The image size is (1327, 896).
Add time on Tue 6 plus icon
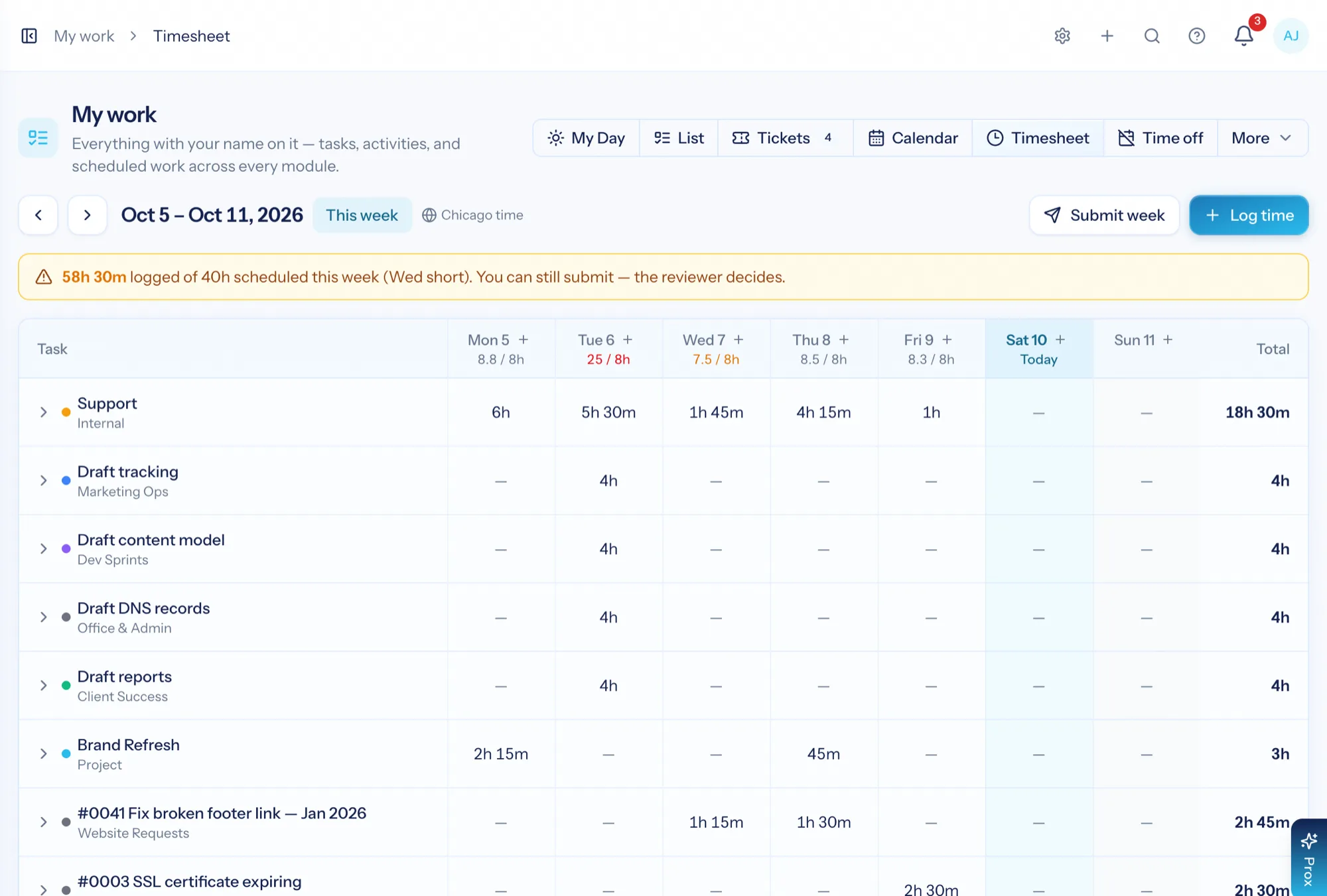point(628,340)
